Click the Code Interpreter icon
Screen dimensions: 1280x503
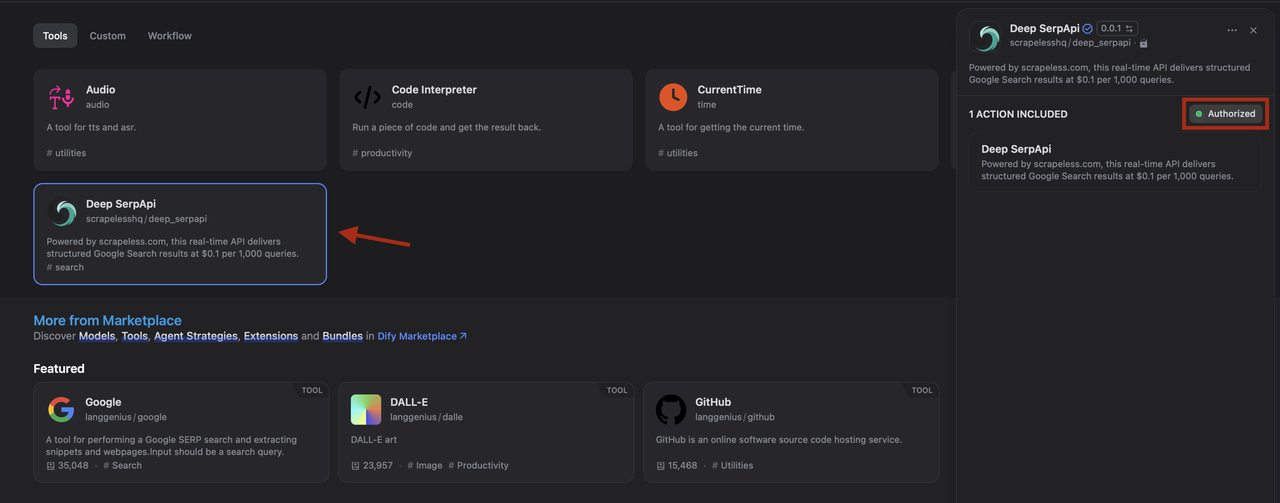367,97
